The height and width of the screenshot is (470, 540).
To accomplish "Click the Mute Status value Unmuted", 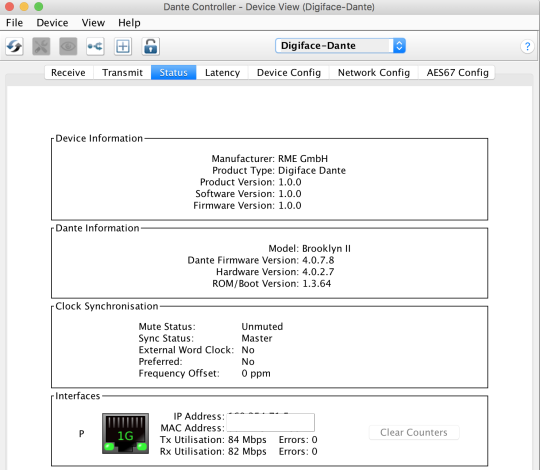I will point(262,327).
